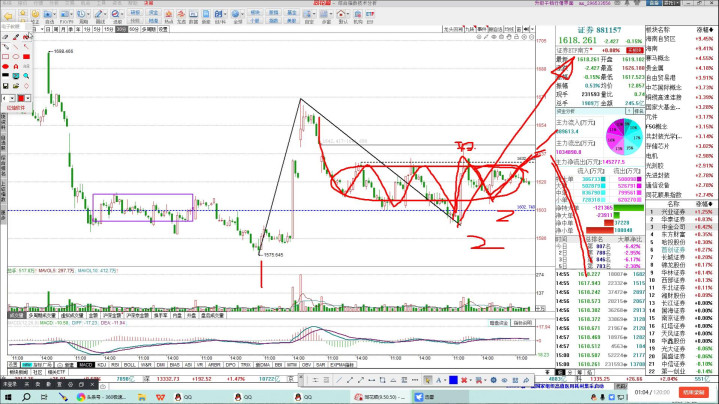This screenshot has height=404, width=719.
Task: Click the 选股 stock picker toolbar icon
Action: pyautogui.click(x=115, y=14)
